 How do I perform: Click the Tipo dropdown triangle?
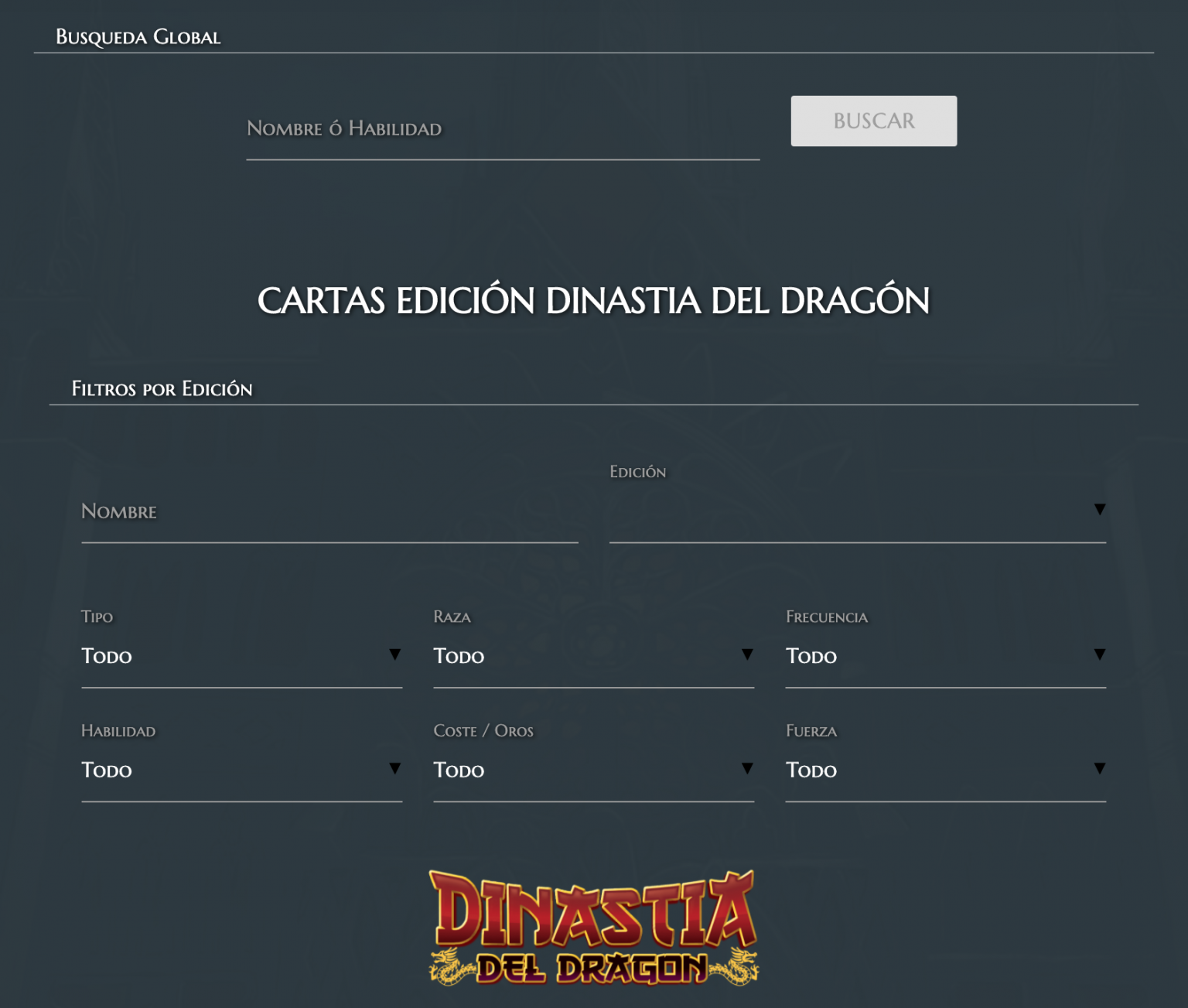(x=395, y=654)
